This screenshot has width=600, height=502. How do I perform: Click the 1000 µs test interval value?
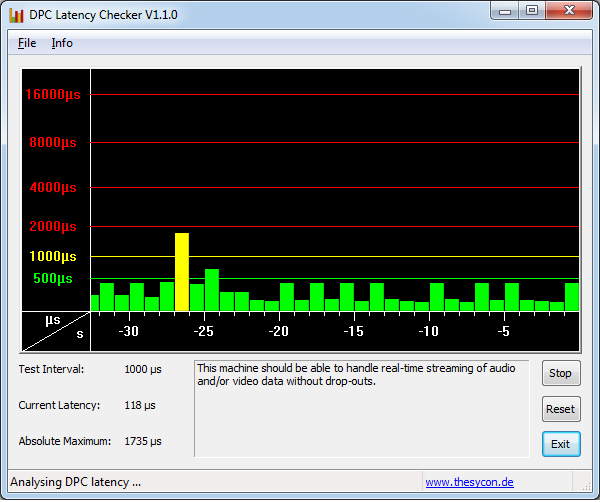[x=143, y=370]
